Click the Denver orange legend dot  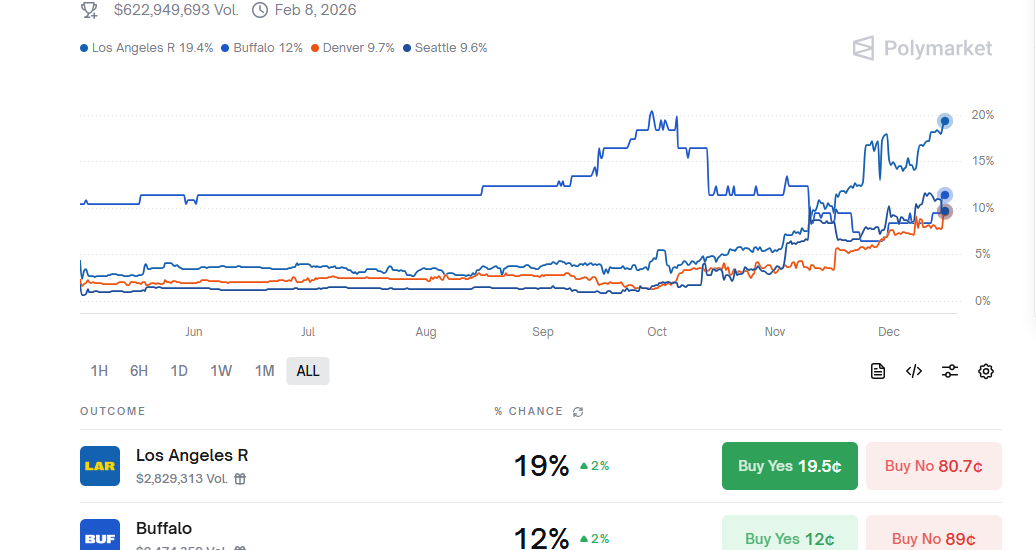click(316, 48)
